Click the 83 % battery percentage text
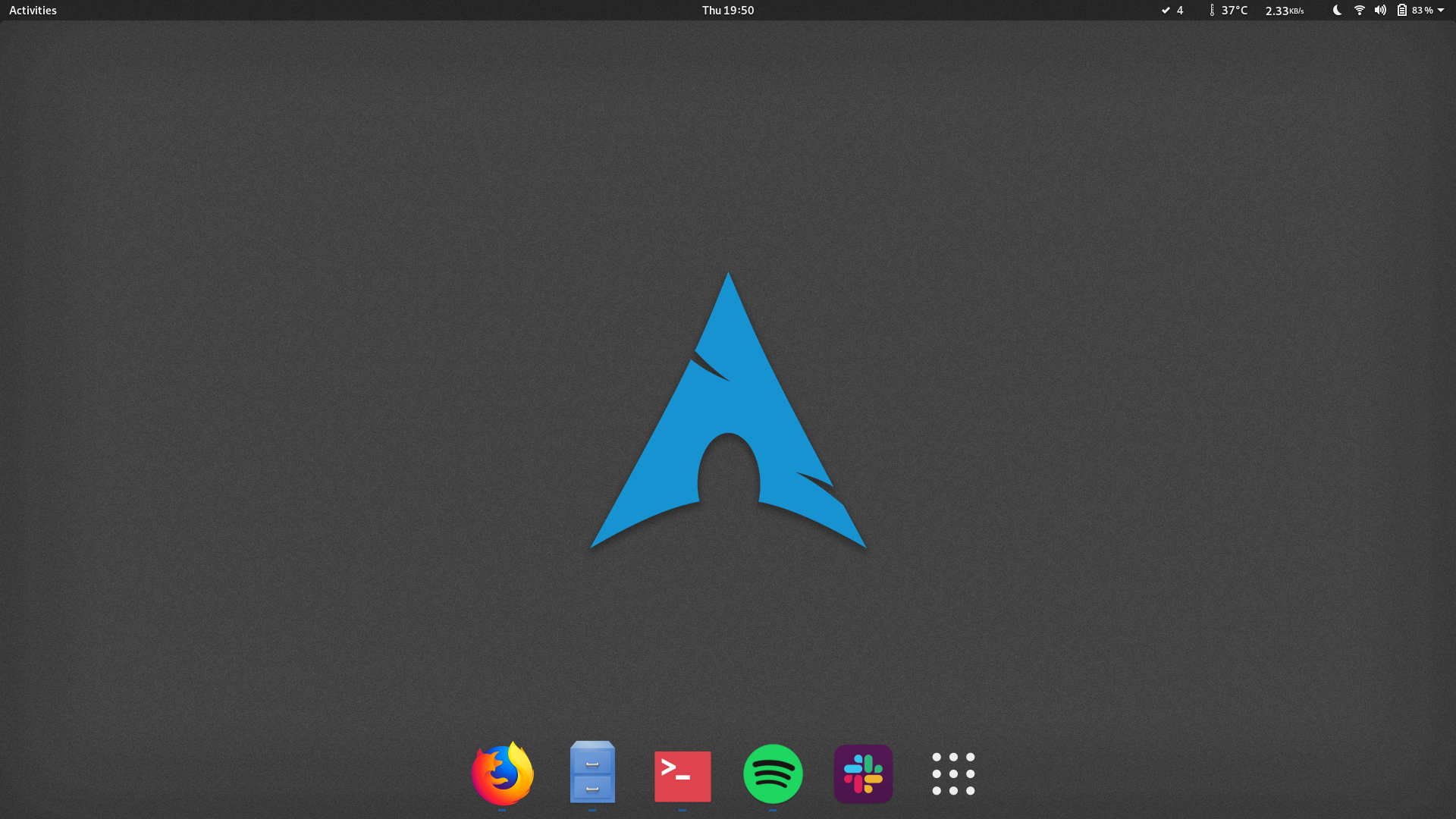The width and height of the screenshot is (1456, 819). click(x=1422, y=10)
